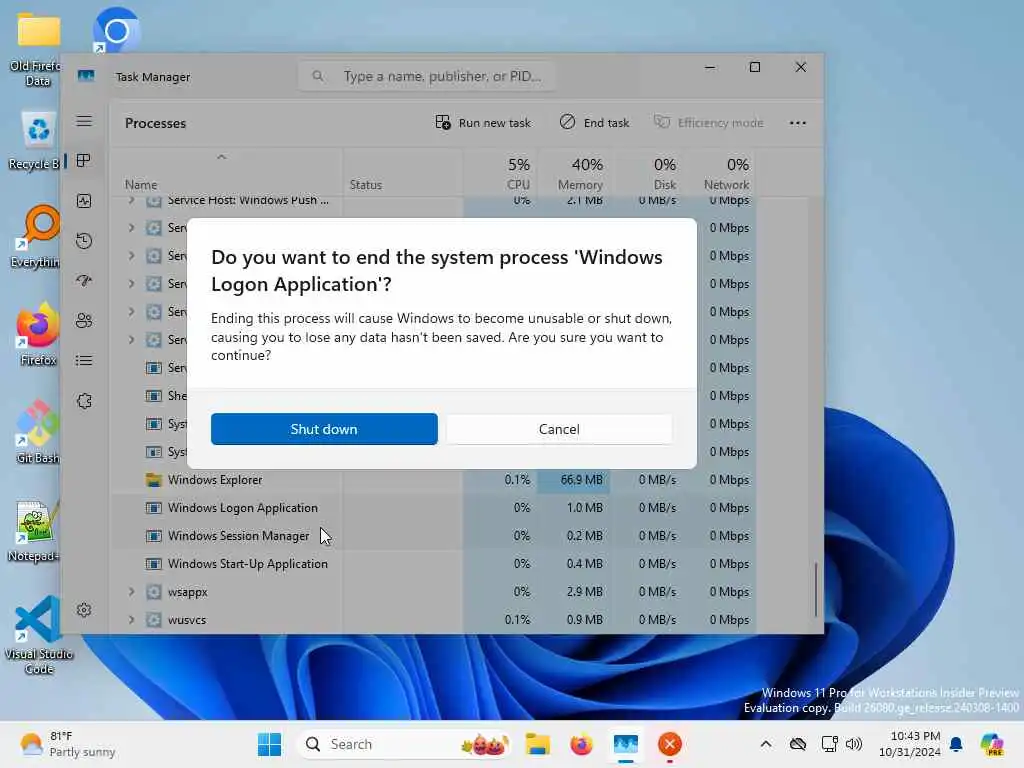The height and width of the screenshot is (768, 1024).
Task: Confirm with the Shut down button
Action: (324, 429)
